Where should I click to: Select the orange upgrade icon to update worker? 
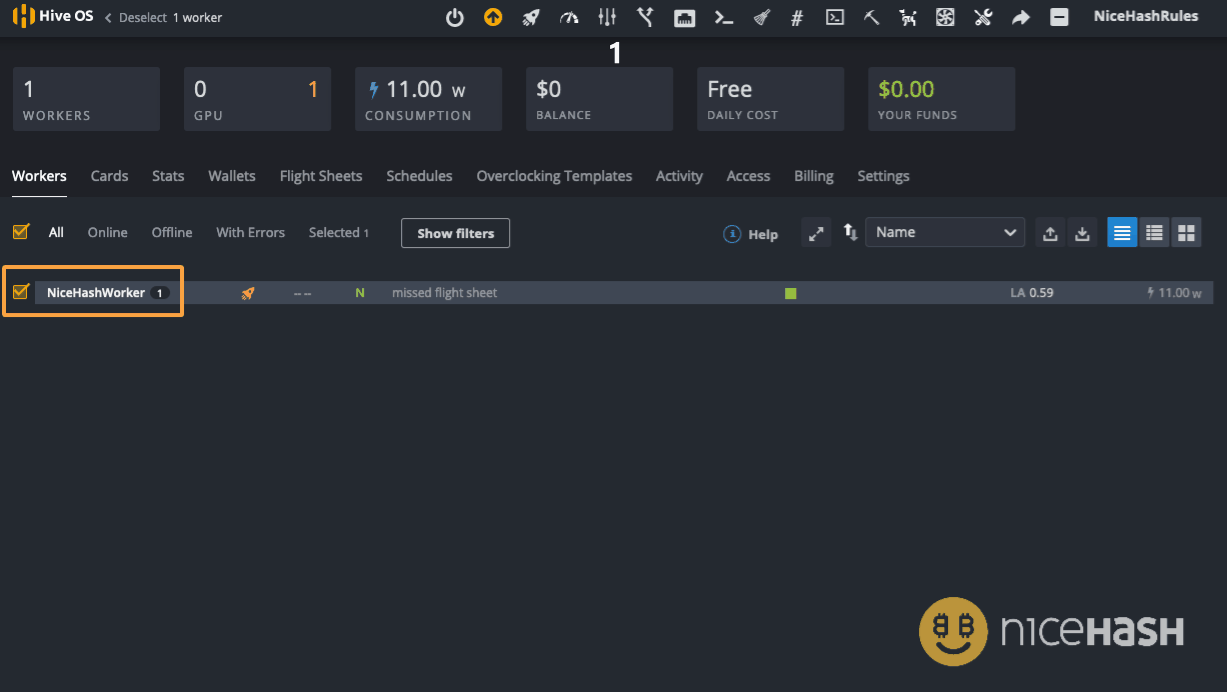tap(493, 16)
